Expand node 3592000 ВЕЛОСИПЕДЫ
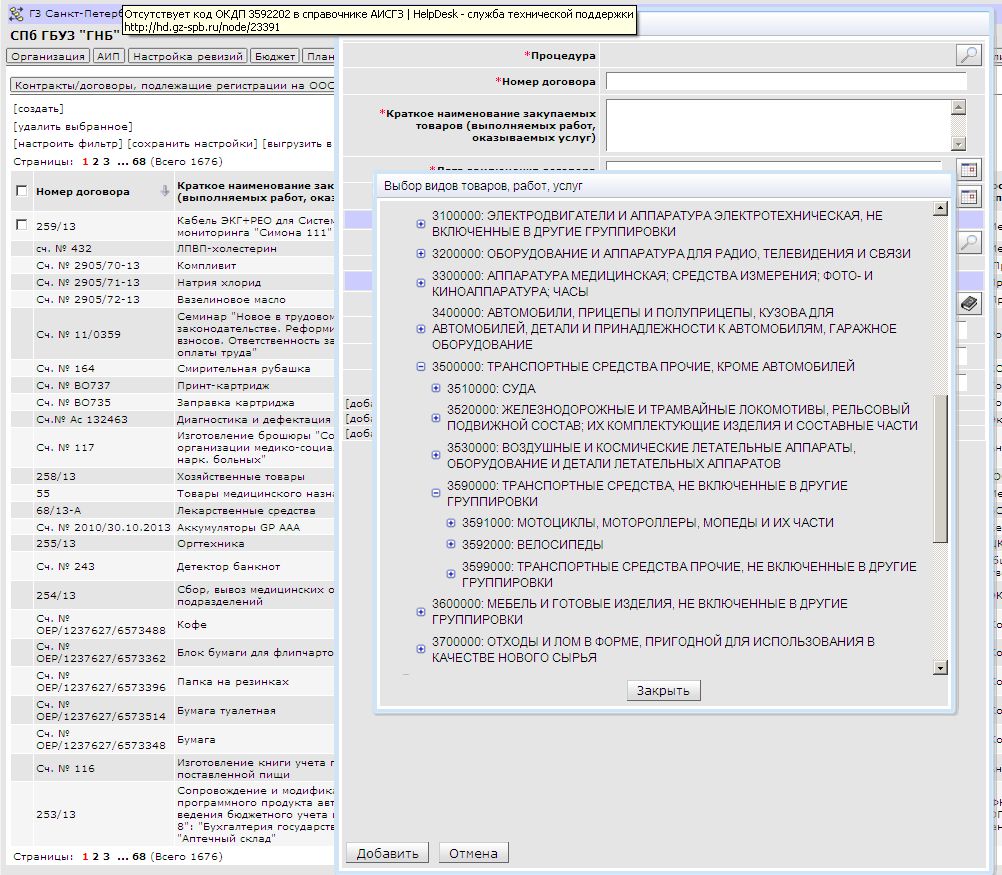The width and height of the screenshot is (1002, 875). pyautogui.click(x=451, y=545)
